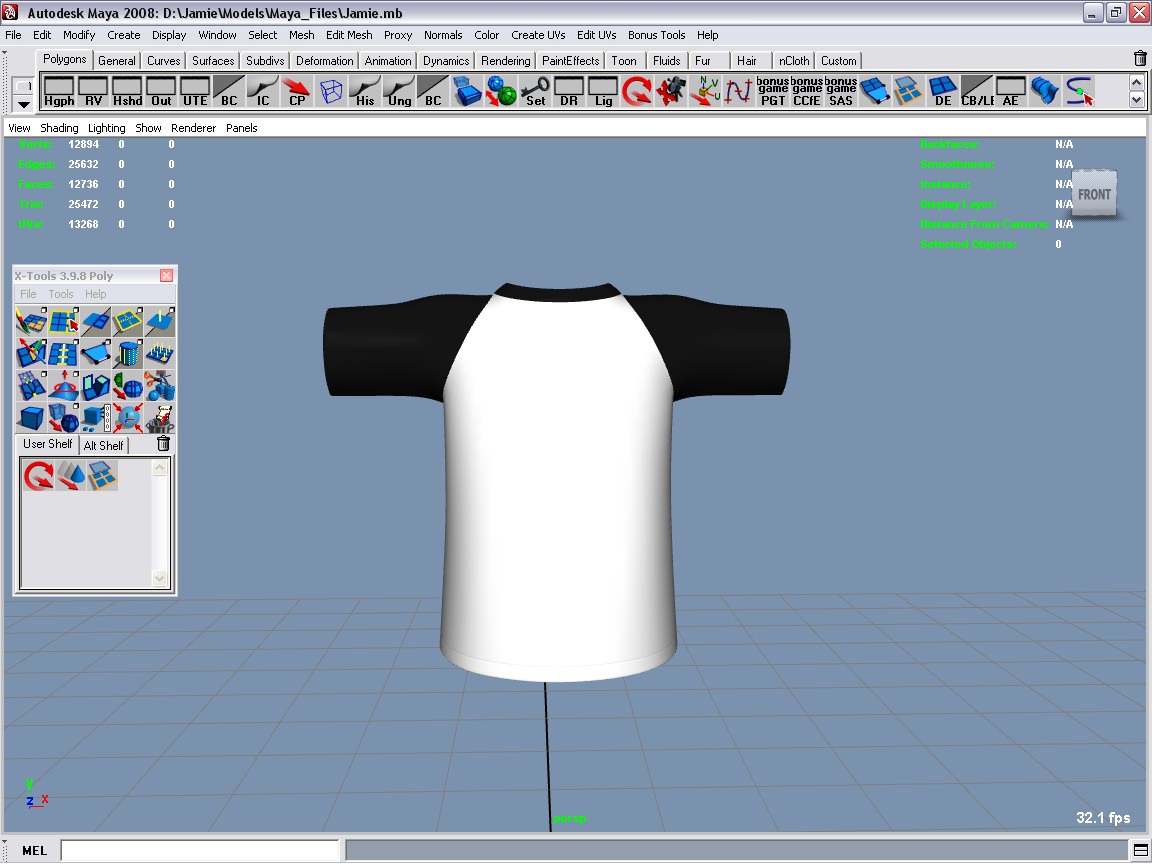Click the MEL command input field

[200, 850]
